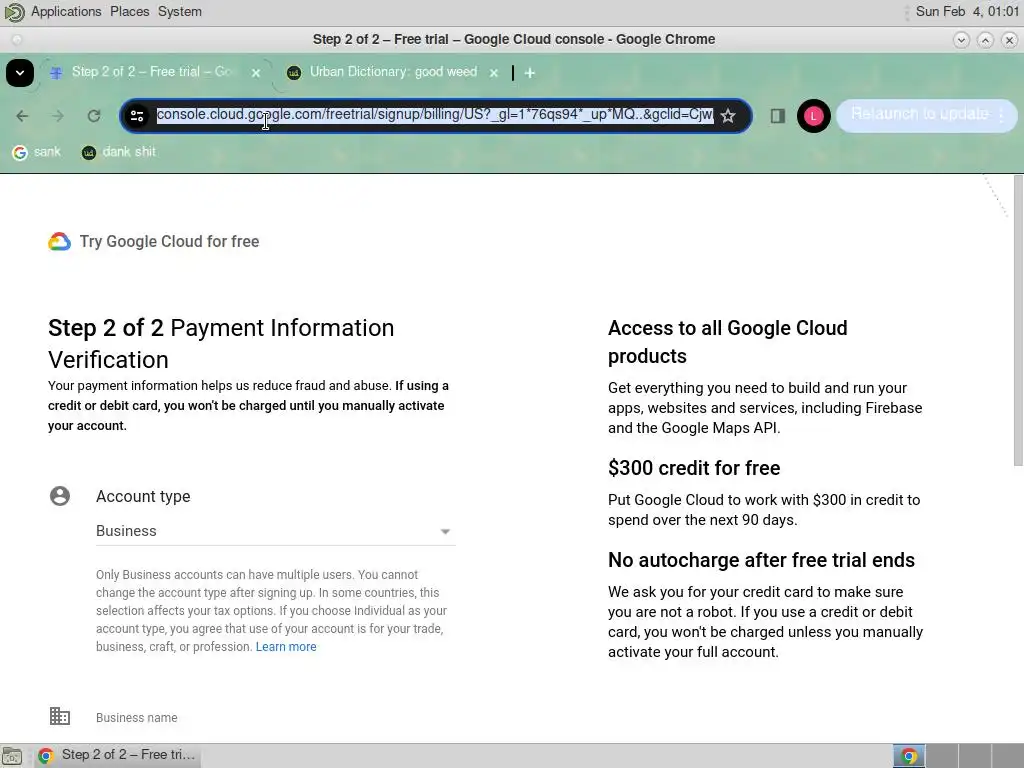This screenshot has height=768, width=1024.
Task: Bookmark this page with the star icon
Action: (x=728, y=116)
